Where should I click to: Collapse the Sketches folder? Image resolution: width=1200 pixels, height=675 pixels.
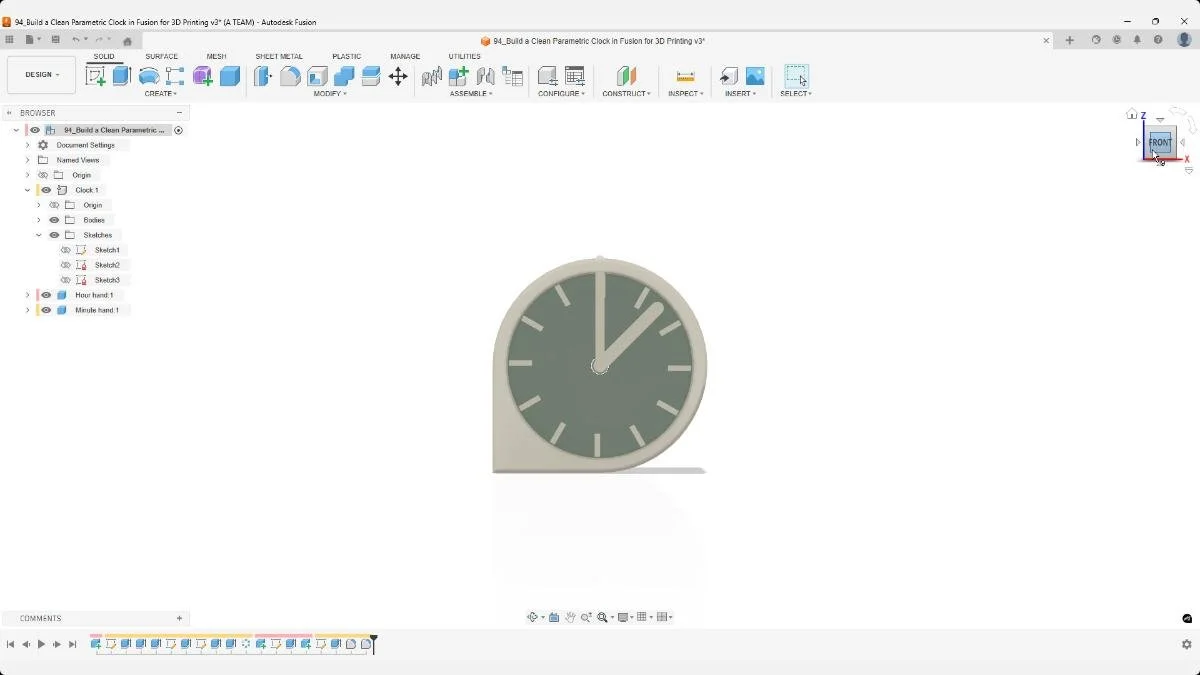[x=39, y=235]
